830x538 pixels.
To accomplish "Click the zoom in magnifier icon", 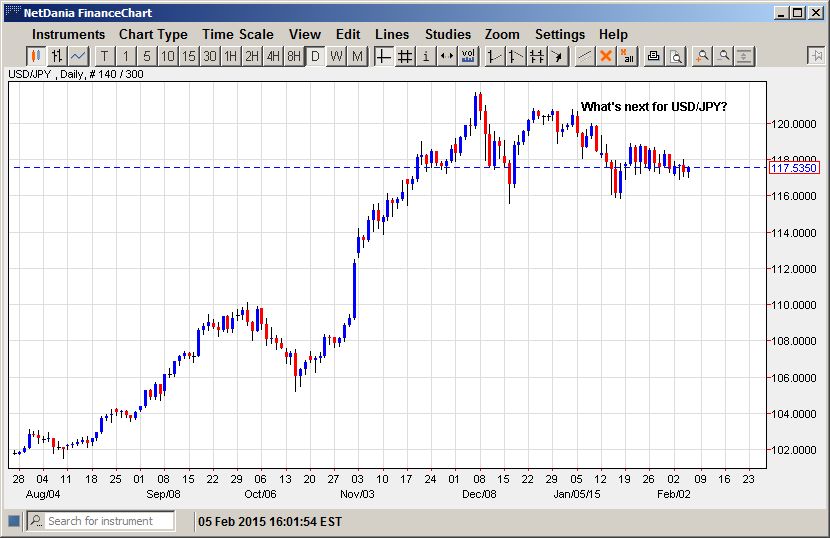I will (x=702, y=56).
